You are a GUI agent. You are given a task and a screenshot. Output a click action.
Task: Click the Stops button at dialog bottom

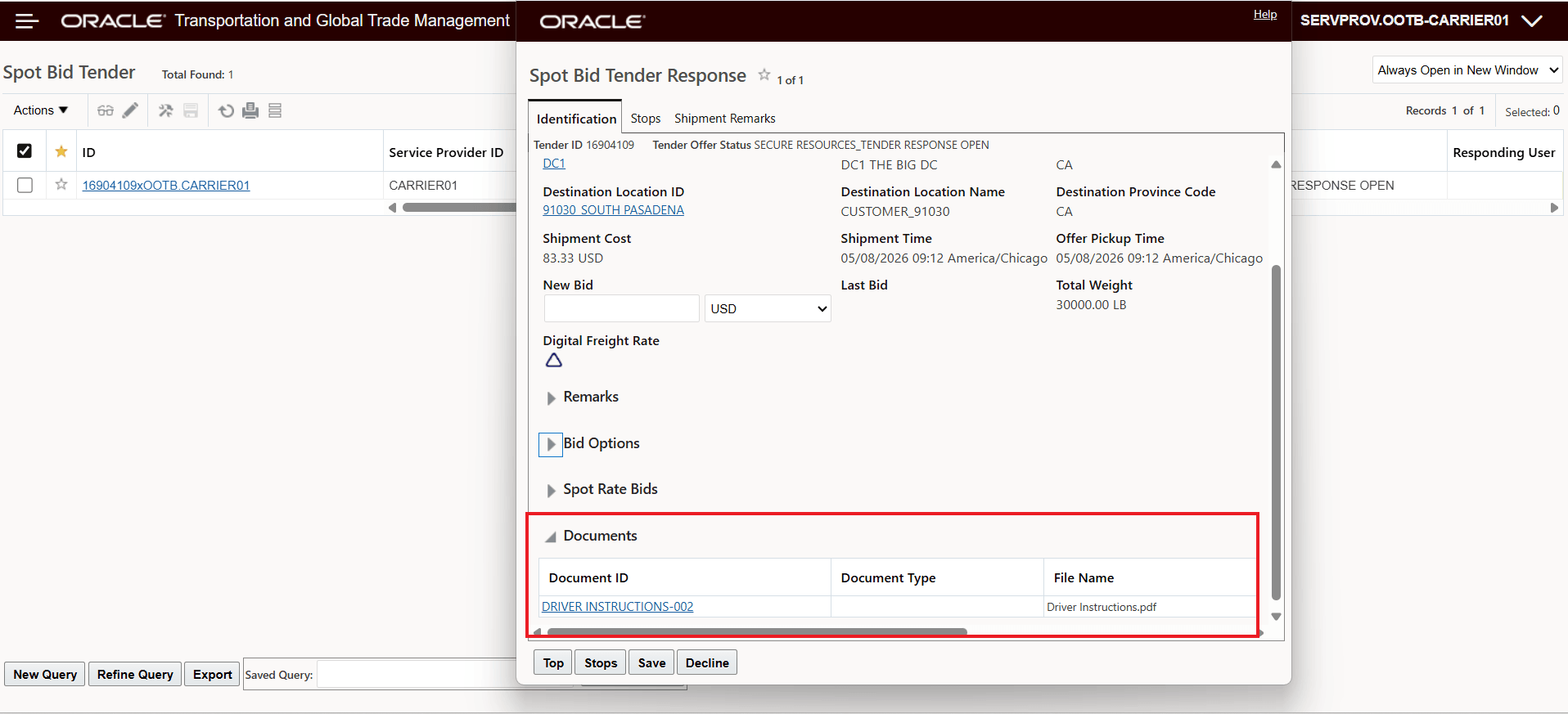[x=601, y=662]
